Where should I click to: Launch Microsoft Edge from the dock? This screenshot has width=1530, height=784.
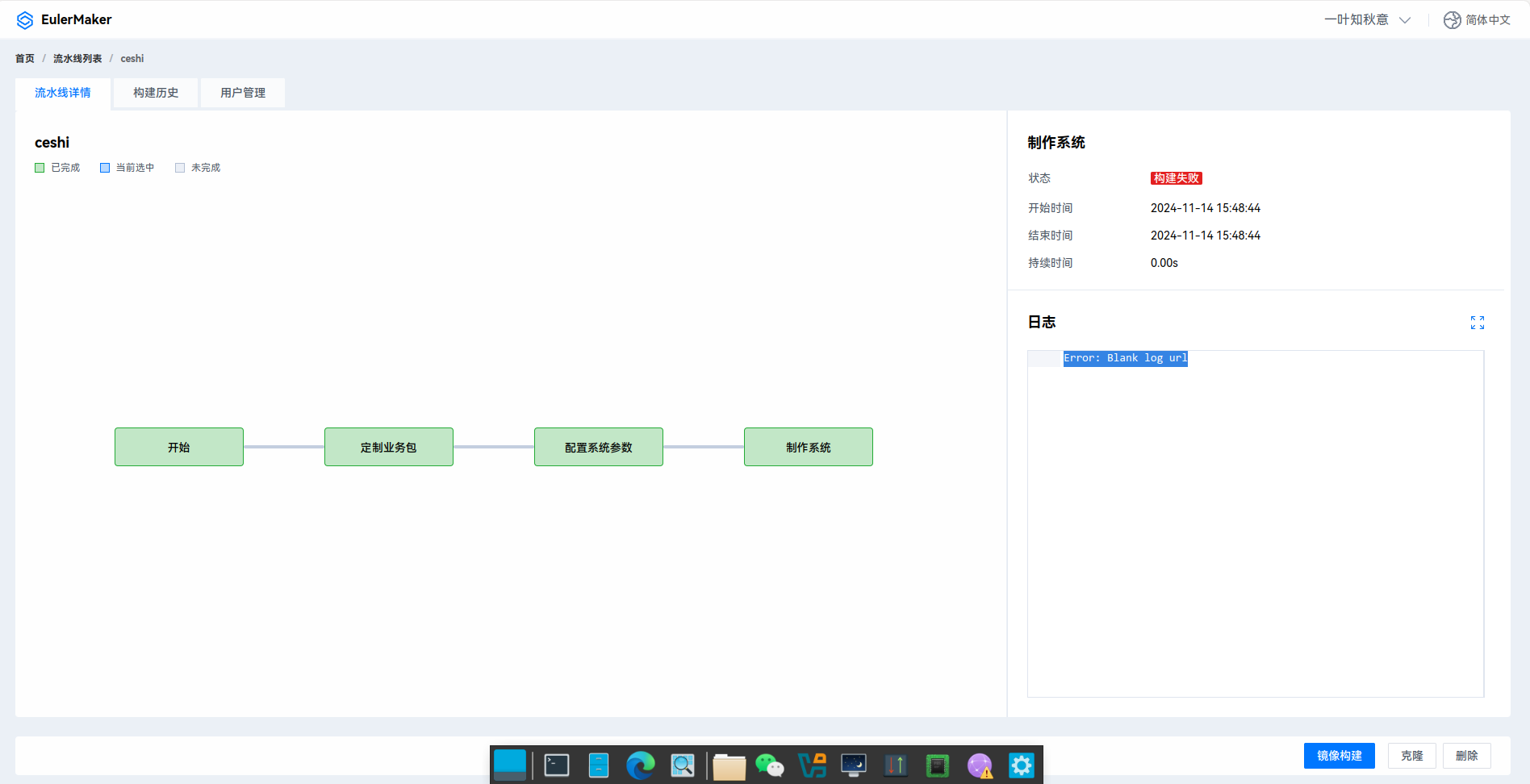pos(641,765)
